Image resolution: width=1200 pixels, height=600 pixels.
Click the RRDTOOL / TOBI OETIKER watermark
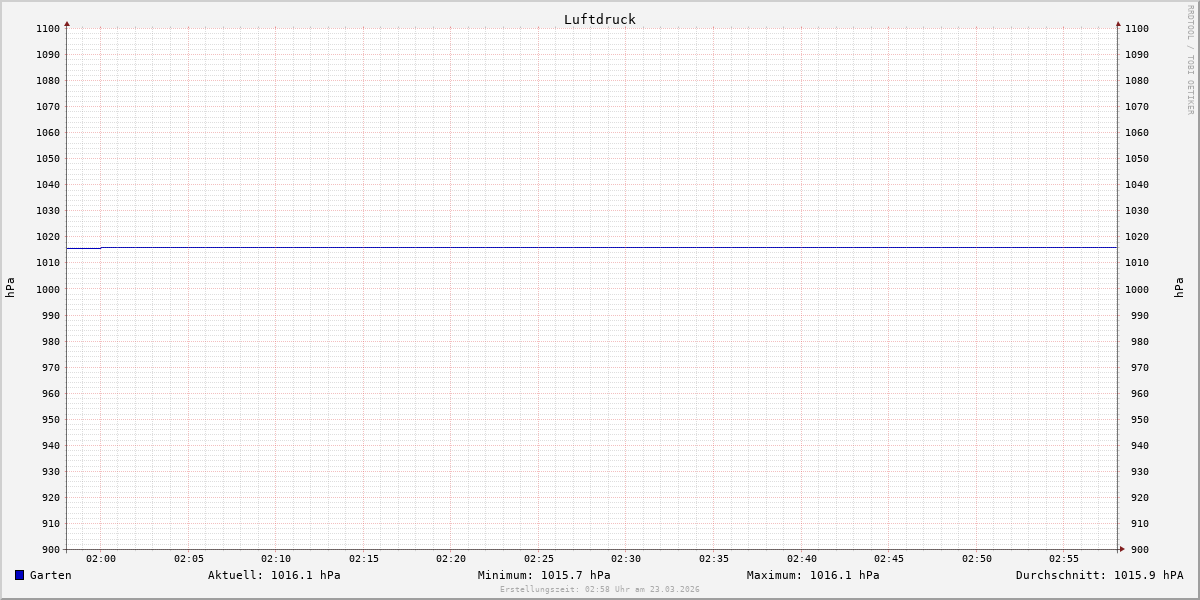pyautogui.click(x=1190, y=59)
